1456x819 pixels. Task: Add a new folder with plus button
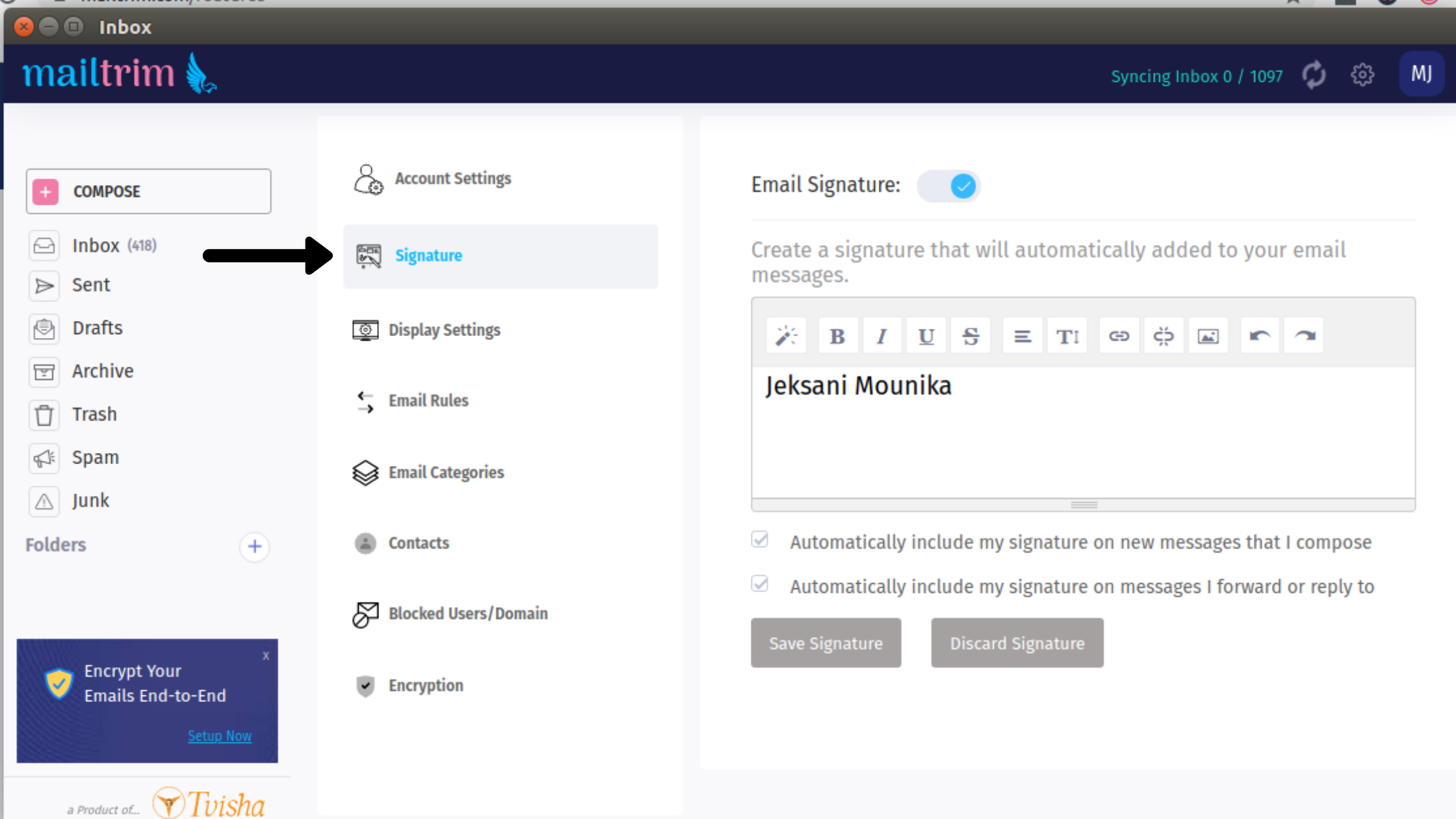coord(254,547)
